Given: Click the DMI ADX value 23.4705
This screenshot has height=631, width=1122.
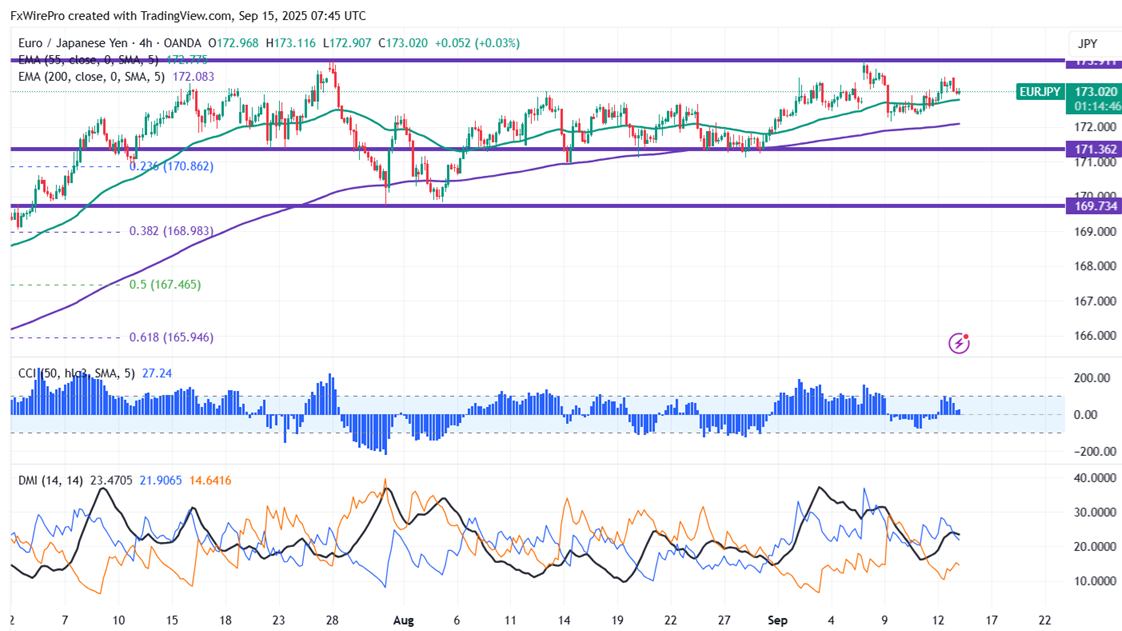Looking at the screenshot, I should click(x=111, y=481).
